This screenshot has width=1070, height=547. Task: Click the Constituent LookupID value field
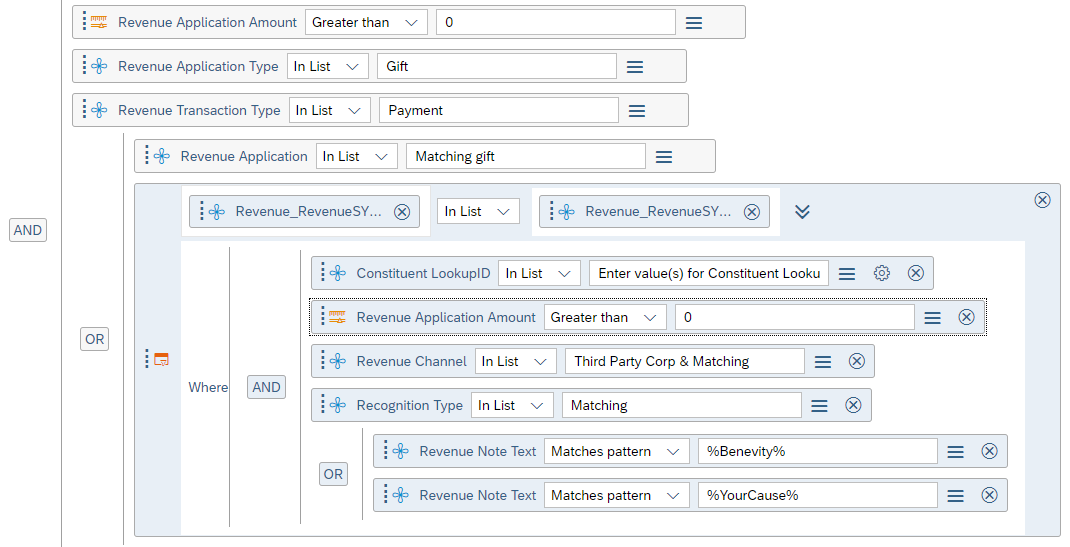coord(709,274)
